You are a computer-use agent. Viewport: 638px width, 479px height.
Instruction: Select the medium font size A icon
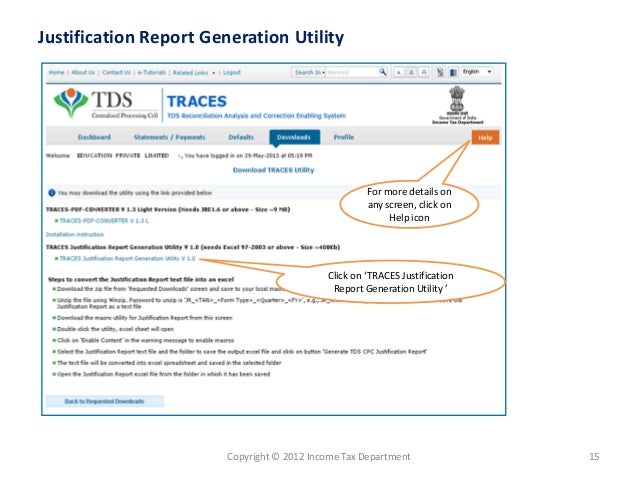coord(411,72)
